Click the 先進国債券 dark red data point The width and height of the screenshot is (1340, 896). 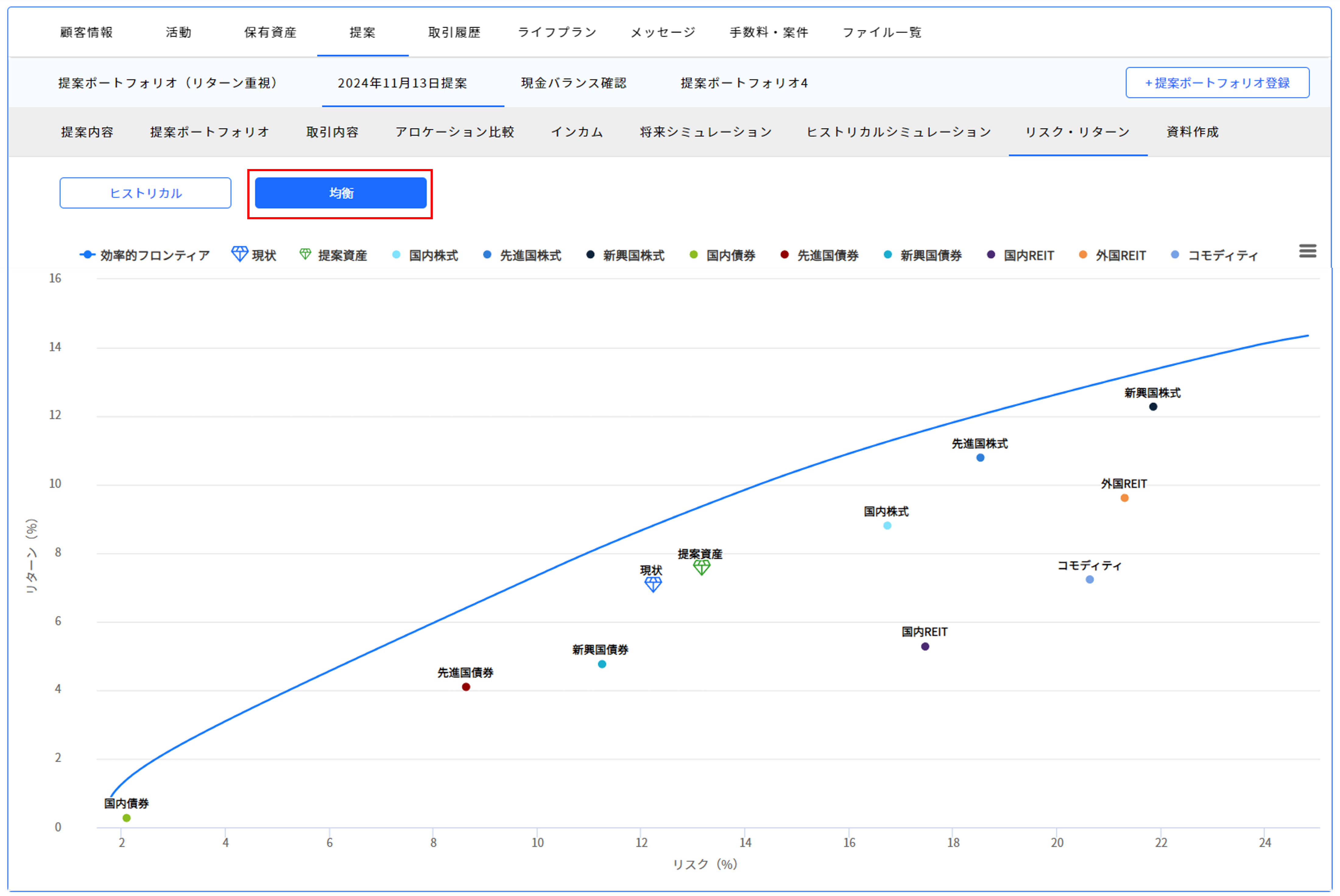coord(466,687)
